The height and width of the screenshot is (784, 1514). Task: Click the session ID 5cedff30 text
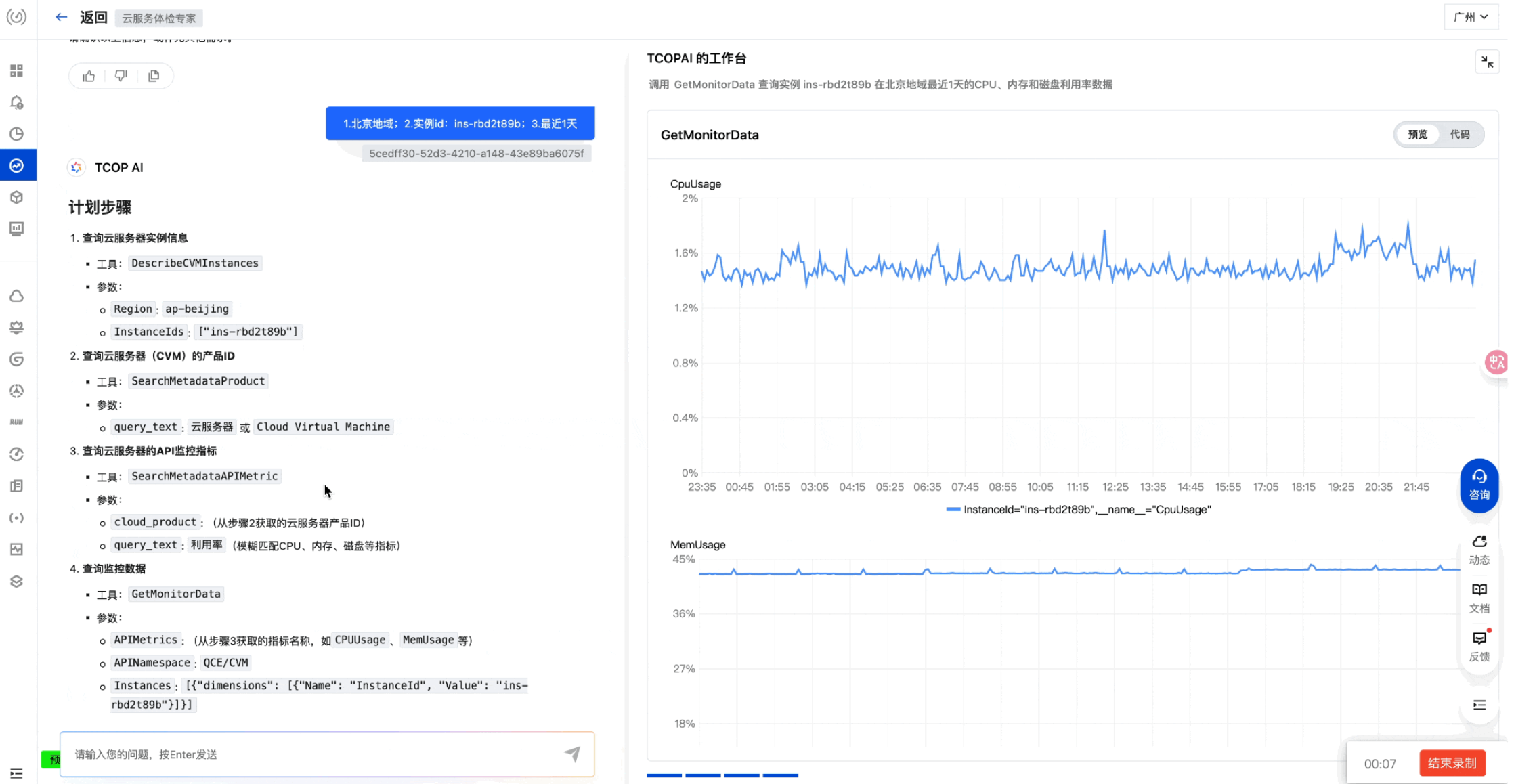(x=476, y=154)
